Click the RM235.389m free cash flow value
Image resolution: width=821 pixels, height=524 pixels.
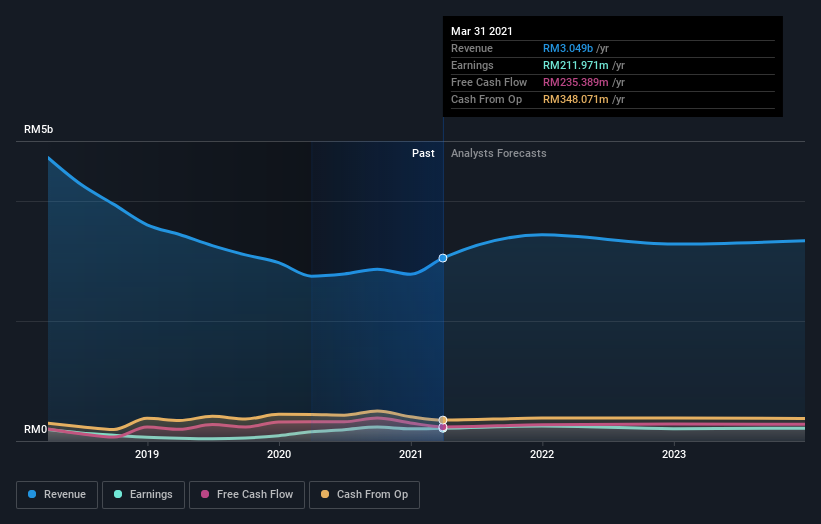[x=575, y=82]
